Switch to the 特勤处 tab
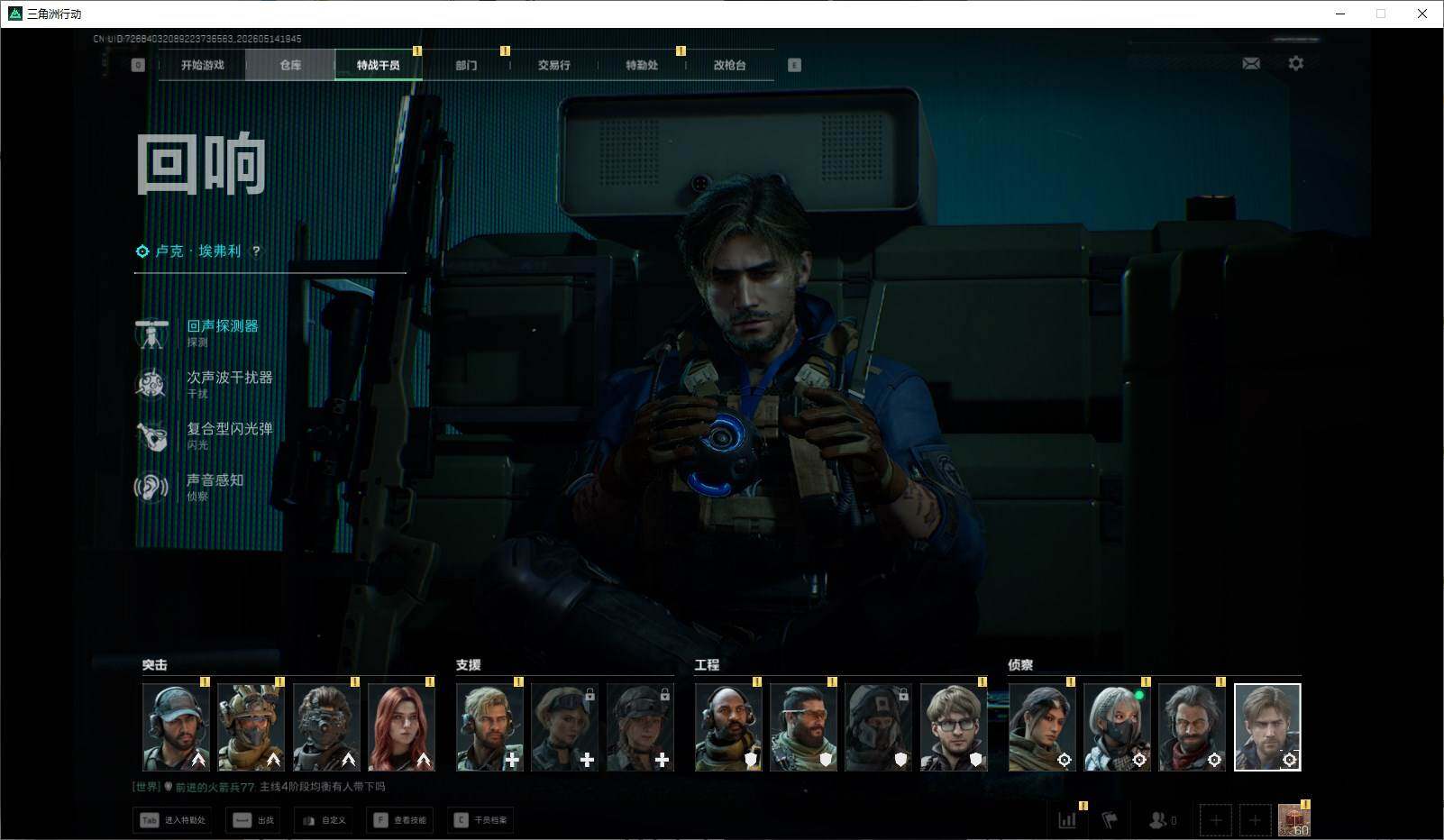1444x840 pixels. [x=642, y=65]
